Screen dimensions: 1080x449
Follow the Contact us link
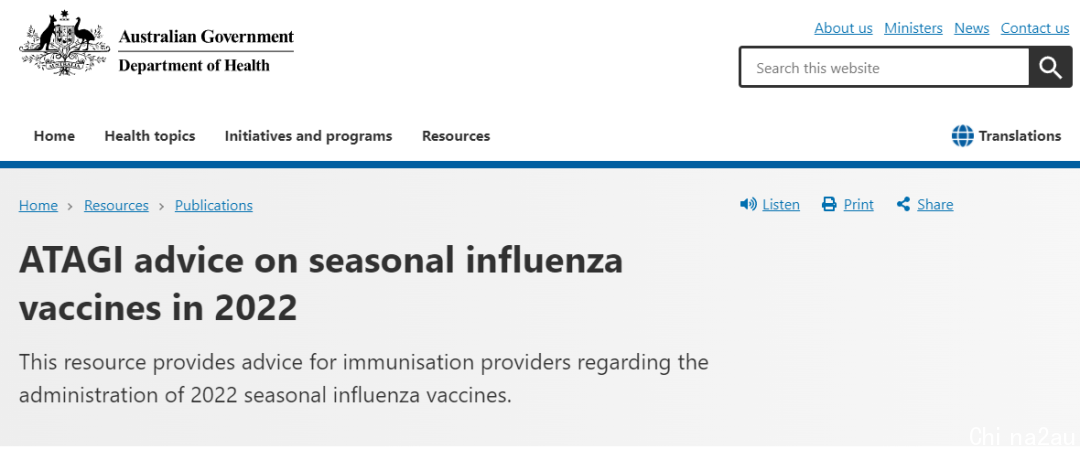(x=1035, y=28)
